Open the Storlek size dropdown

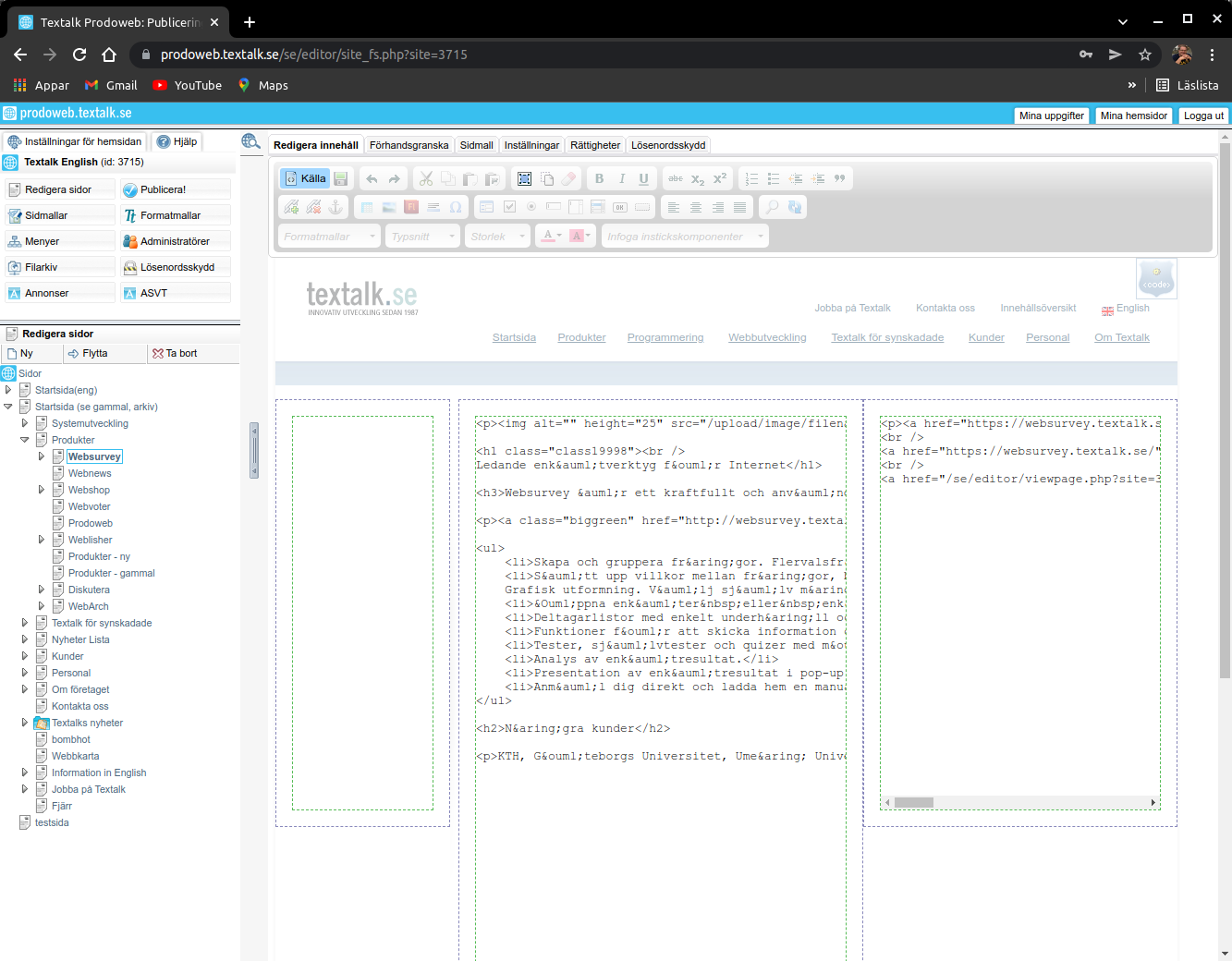pos(498,237)
